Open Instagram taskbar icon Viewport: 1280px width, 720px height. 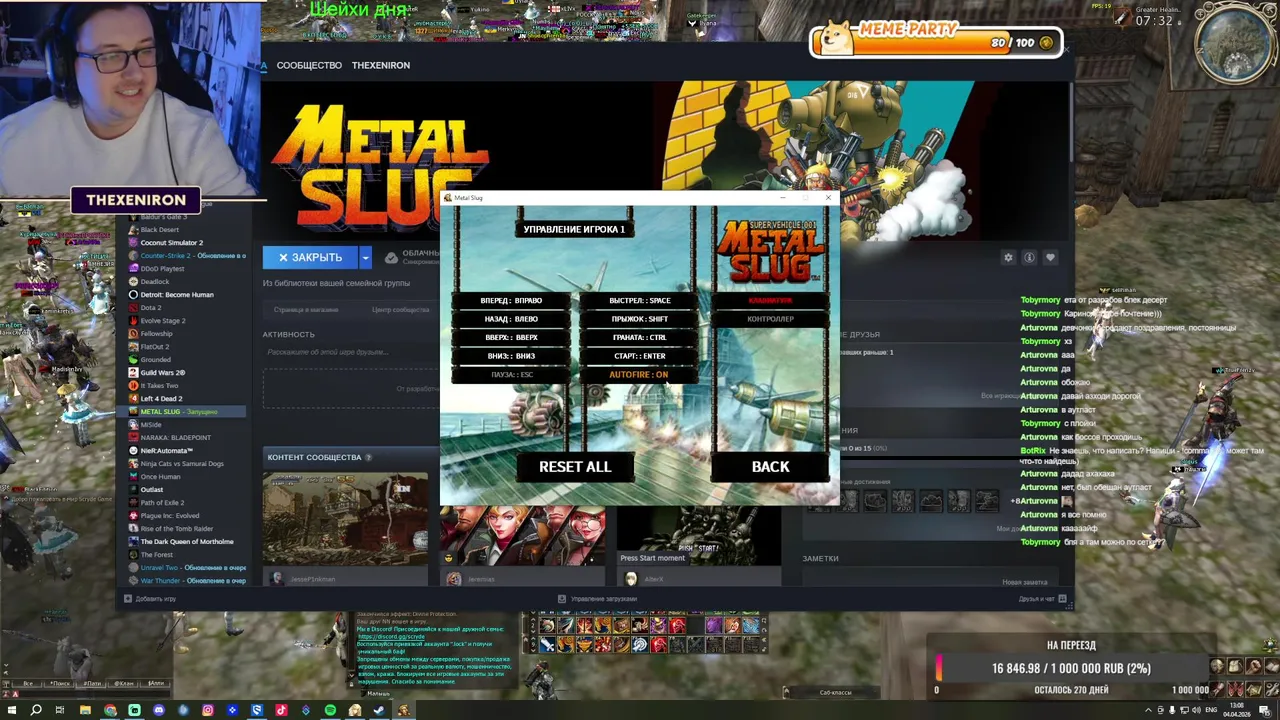208,710
